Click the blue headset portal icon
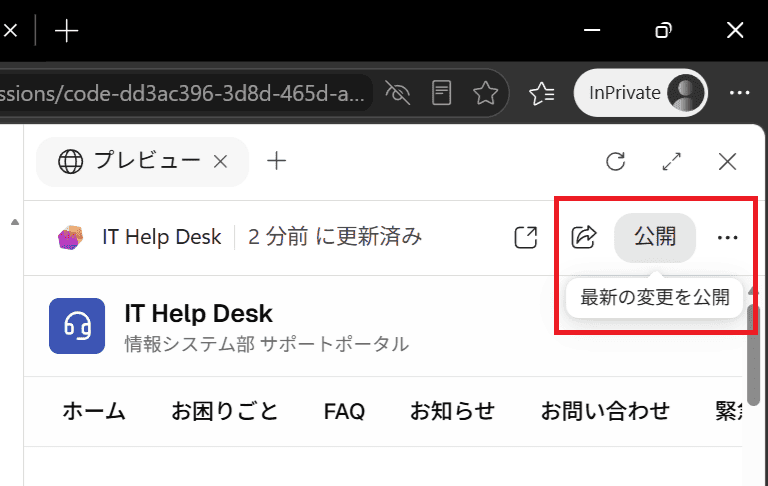This screenshot has width=768, height=486. click(x=77, y=326)
